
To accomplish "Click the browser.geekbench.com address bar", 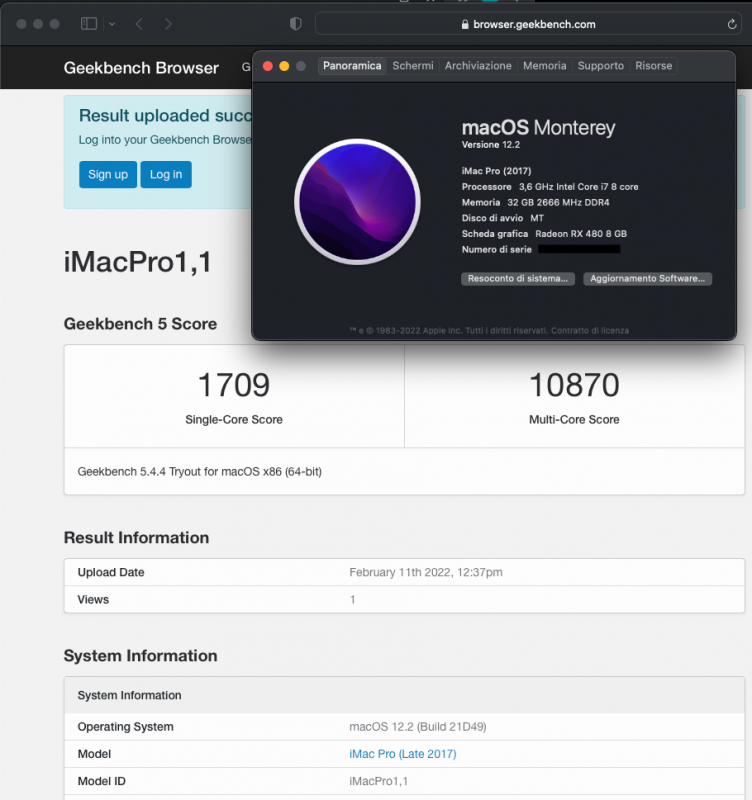I will (528, 24).
